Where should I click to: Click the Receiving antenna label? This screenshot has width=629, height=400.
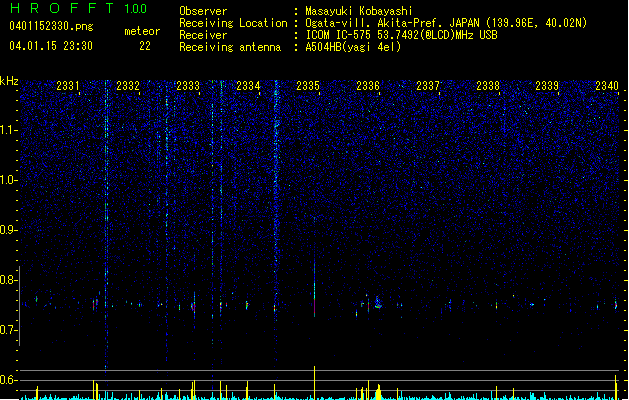coord(230,47)
